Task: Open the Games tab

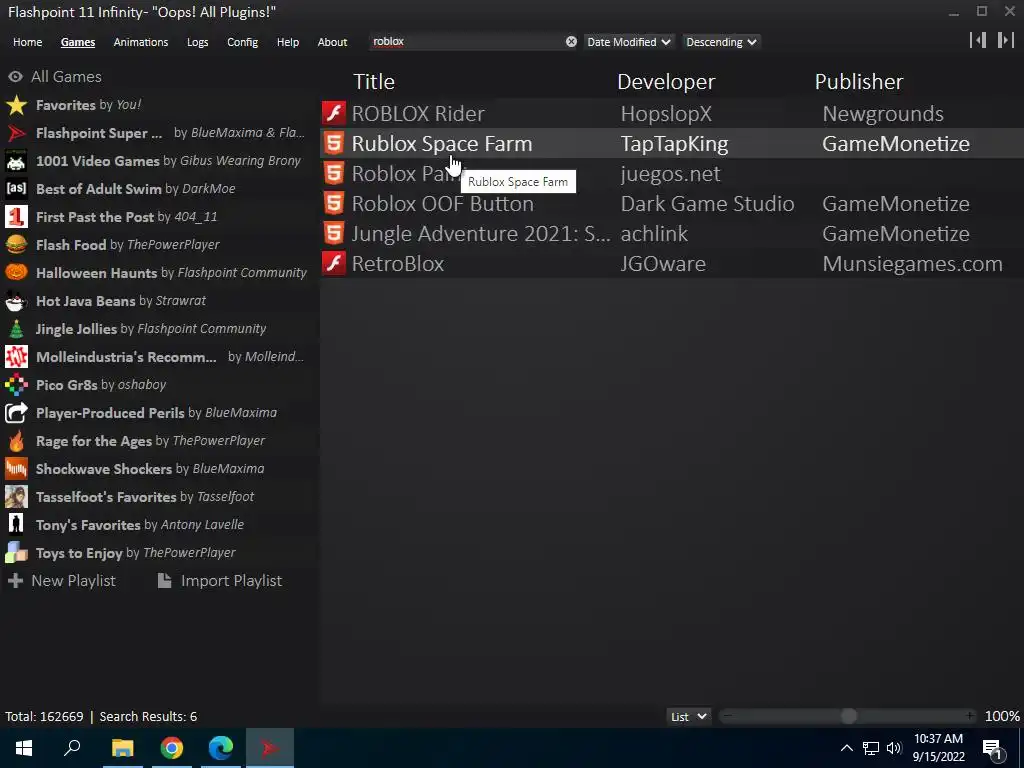Action: click(78, 42)
